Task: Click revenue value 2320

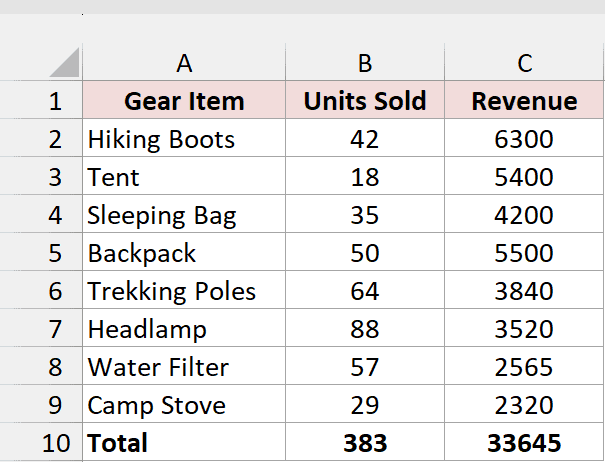Action: click(524, 404)
